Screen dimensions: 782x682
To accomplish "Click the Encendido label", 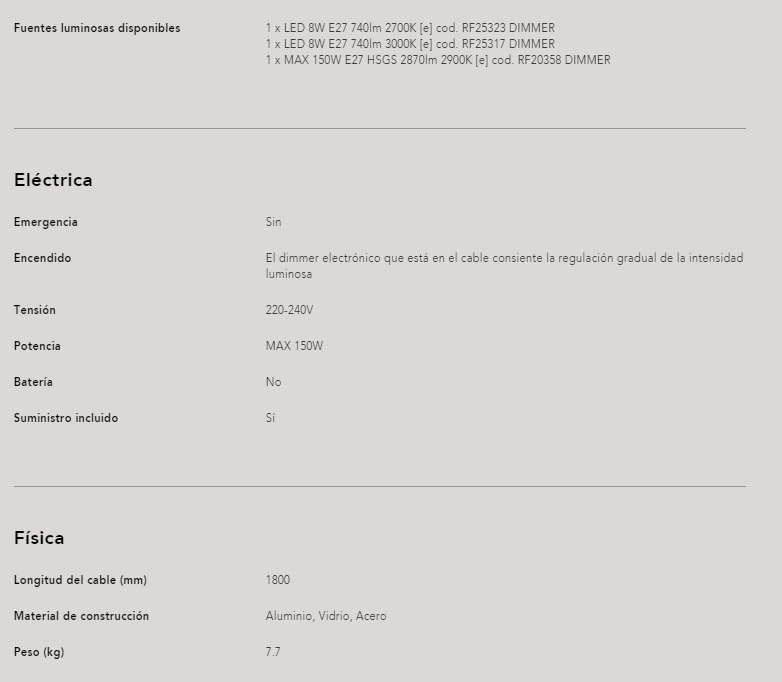I will pos(42,258).
